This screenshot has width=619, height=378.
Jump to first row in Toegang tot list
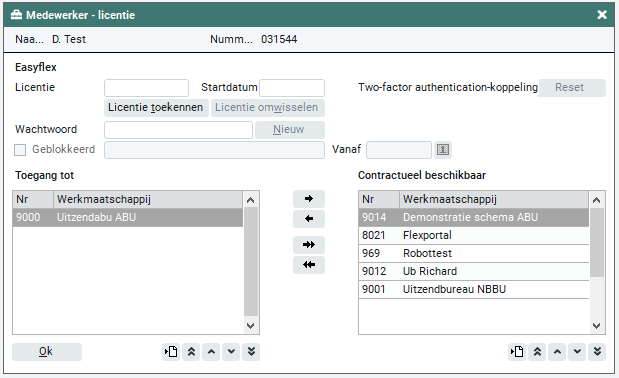point(191,352)
